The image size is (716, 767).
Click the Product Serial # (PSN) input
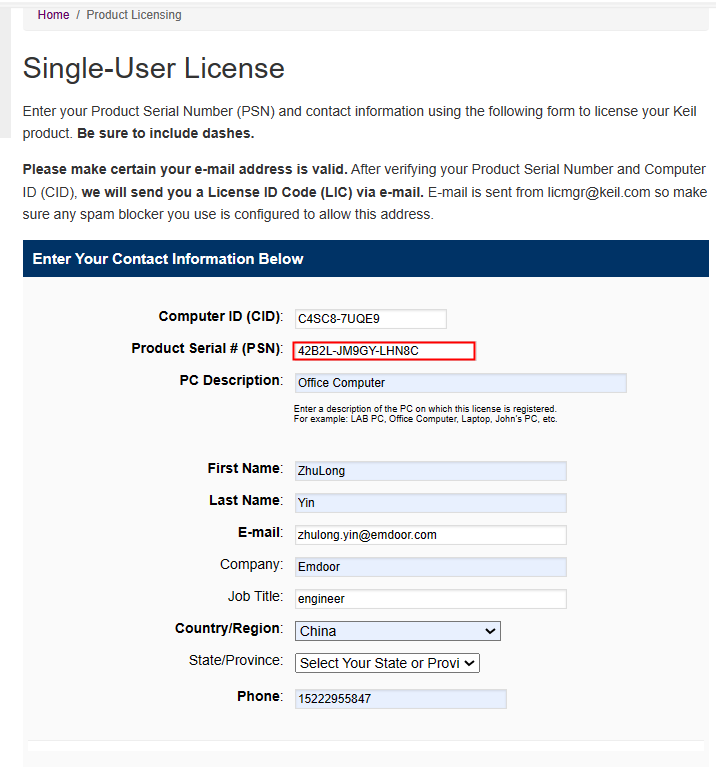pyautogui.click(x=384, y=351)
